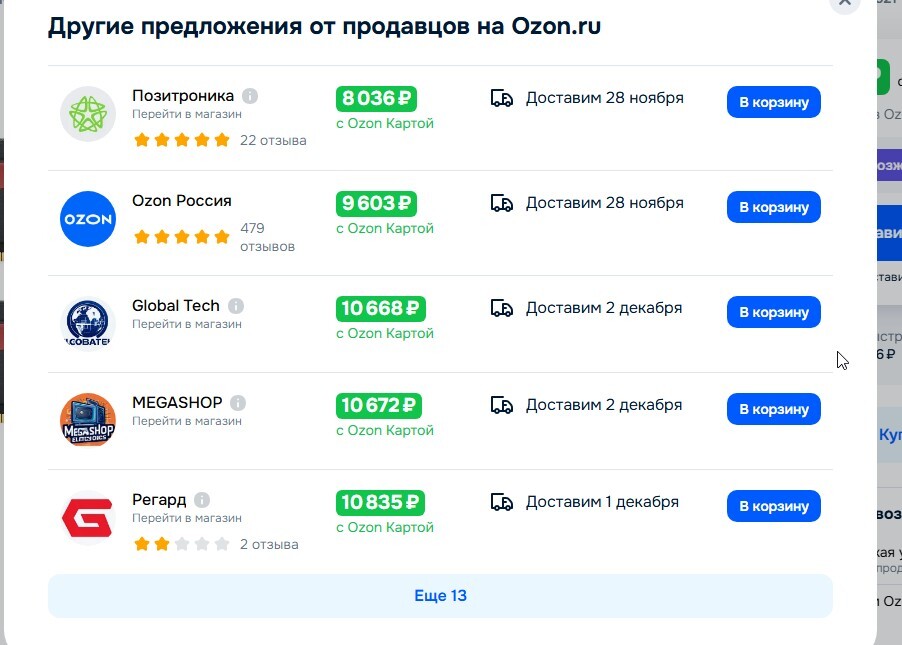This screenshot has height=645, width=902.
Task: Click the MEGASHOP seller logo
Action: (x=88, y=420)
